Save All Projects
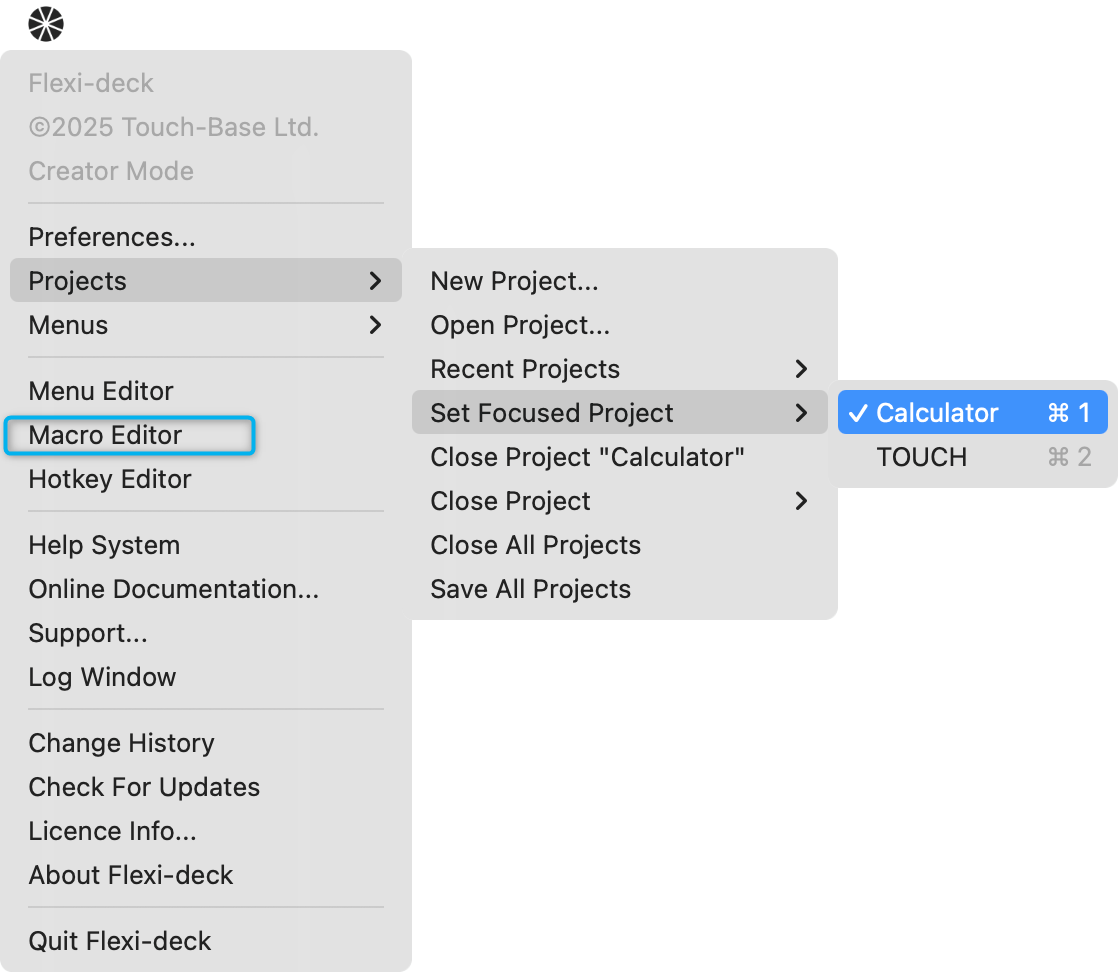1118x972 pixels. click(531, 589)
